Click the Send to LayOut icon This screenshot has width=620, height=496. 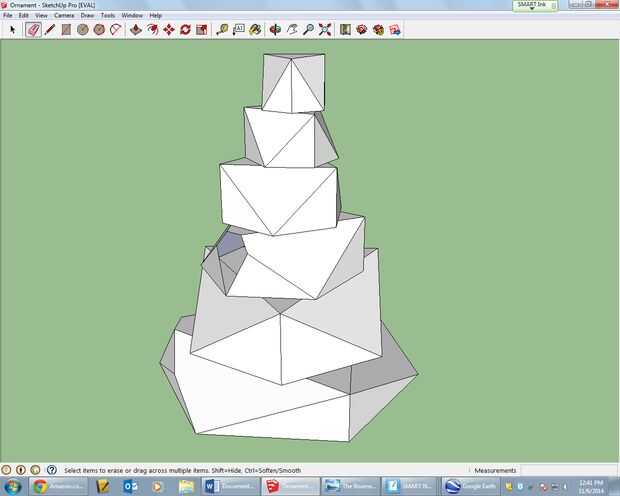coord(395,30)
